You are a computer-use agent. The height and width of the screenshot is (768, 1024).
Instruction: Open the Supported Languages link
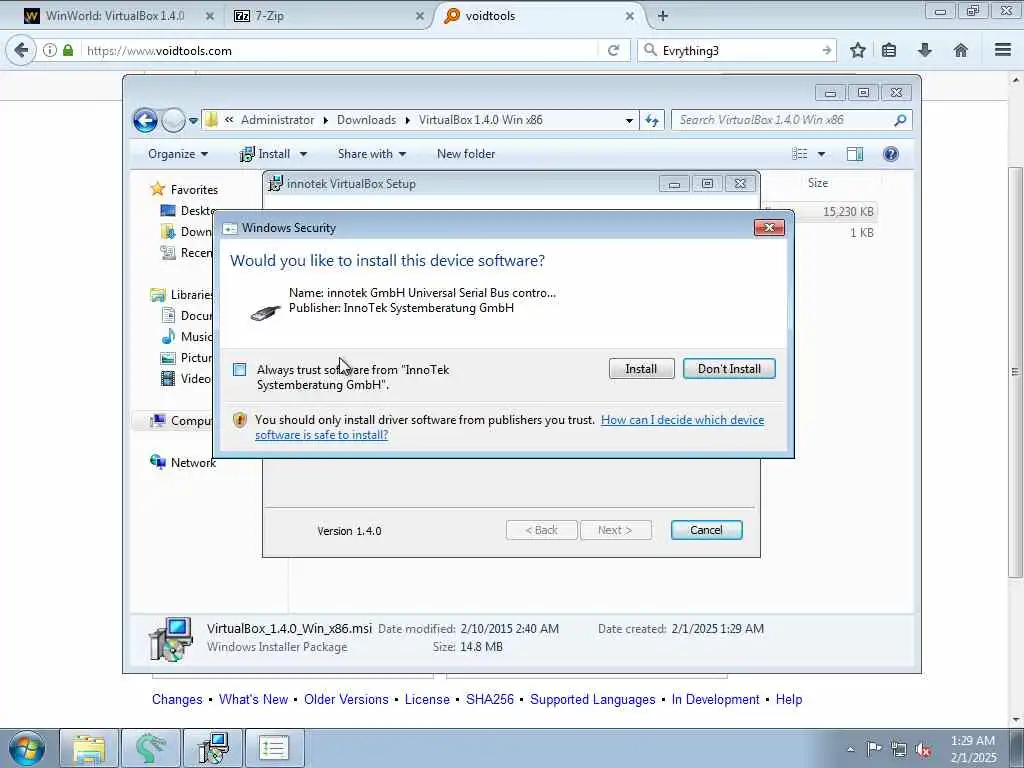(592, 699)
